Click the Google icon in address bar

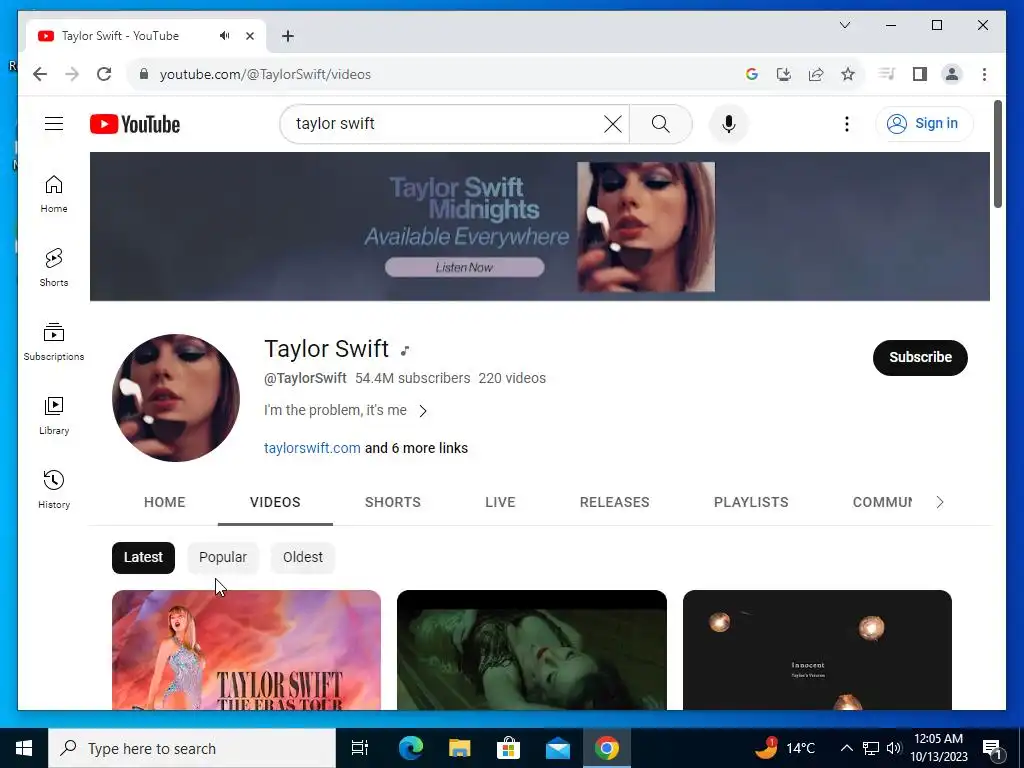(x=752, y=74)
